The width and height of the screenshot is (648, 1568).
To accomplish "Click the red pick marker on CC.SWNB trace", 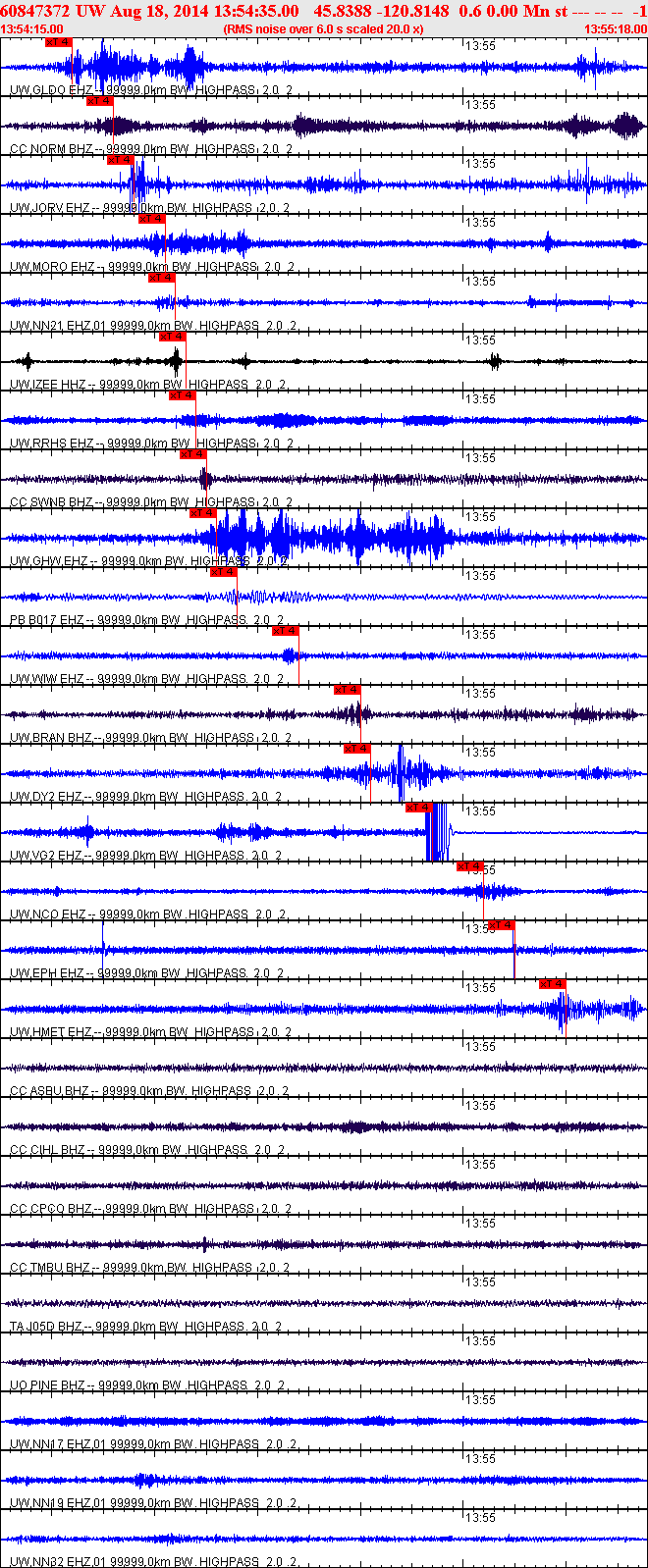I will [193, 454].
